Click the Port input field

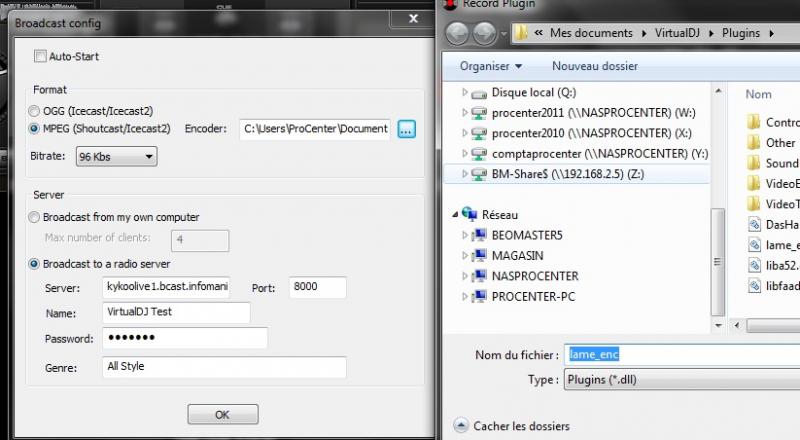(316, 288)
